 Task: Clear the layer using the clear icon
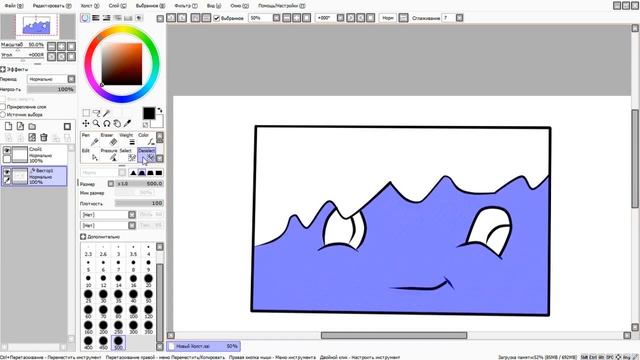coord(32,138)
